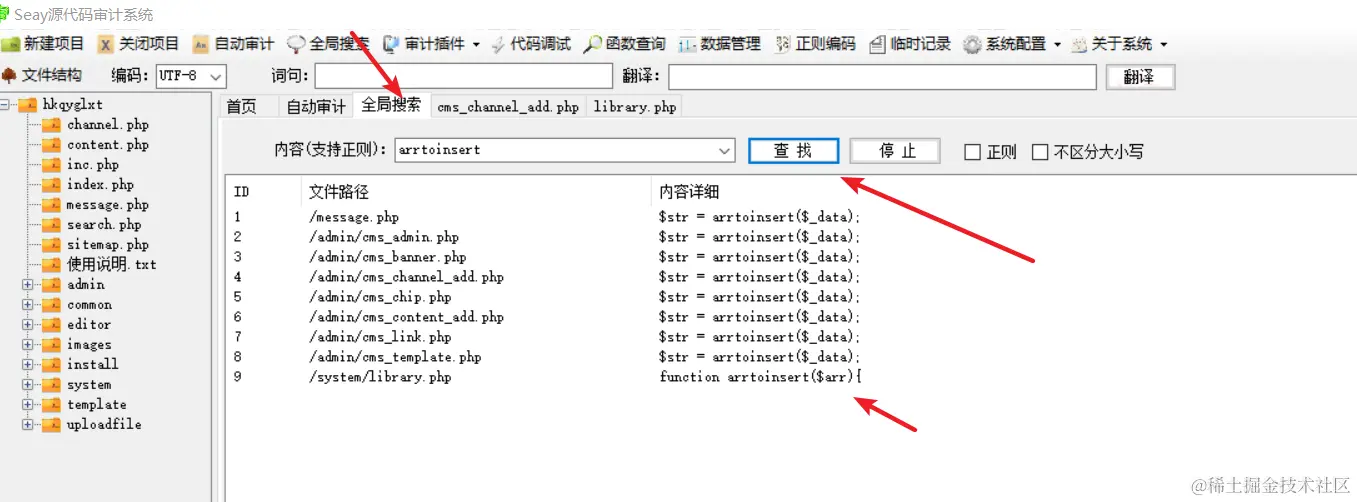Click the search.php file icon

click(x=51, y=225)
